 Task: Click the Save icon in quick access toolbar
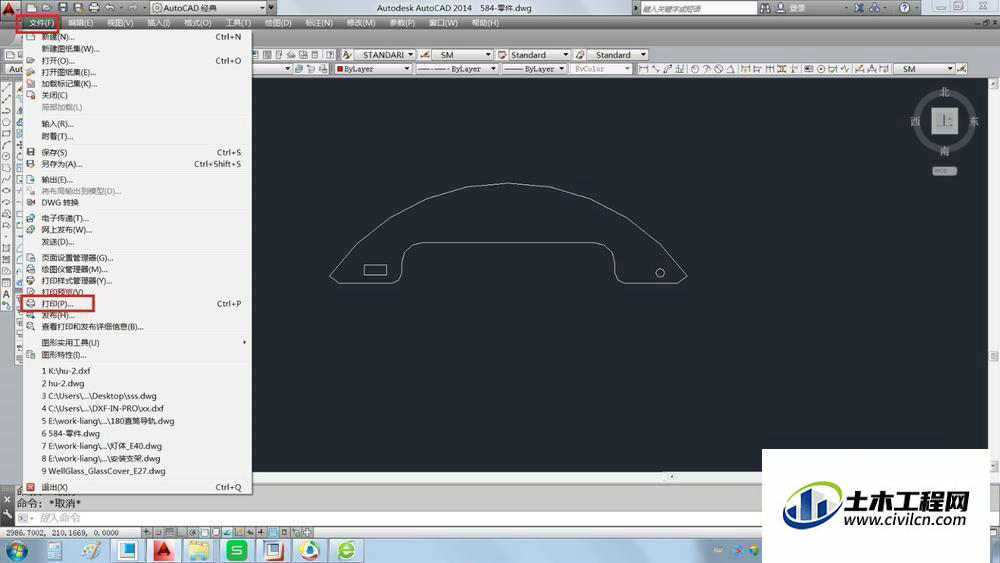click(62, 8)
